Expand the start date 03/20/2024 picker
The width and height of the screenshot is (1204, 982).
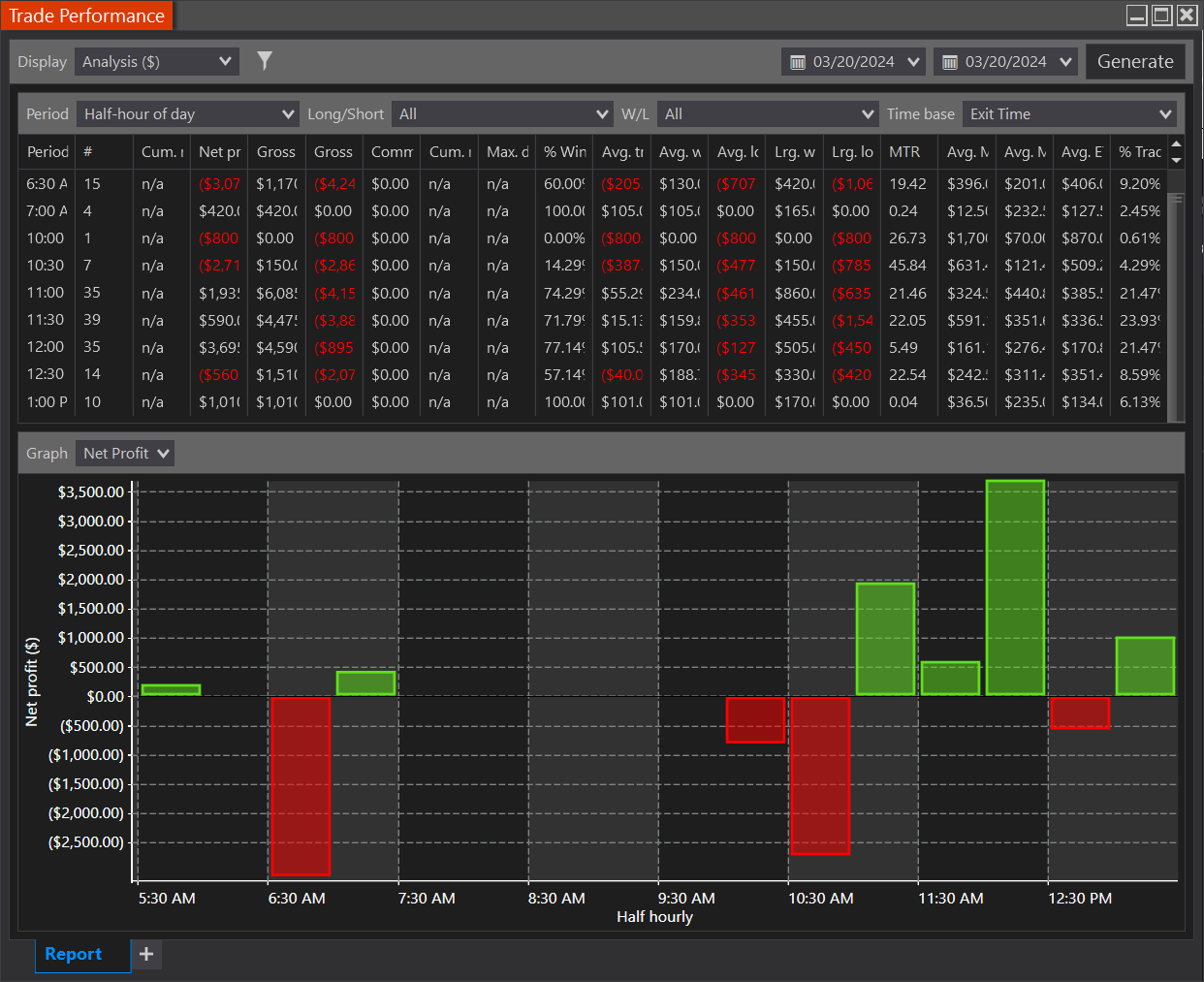(x=913, y=62)
